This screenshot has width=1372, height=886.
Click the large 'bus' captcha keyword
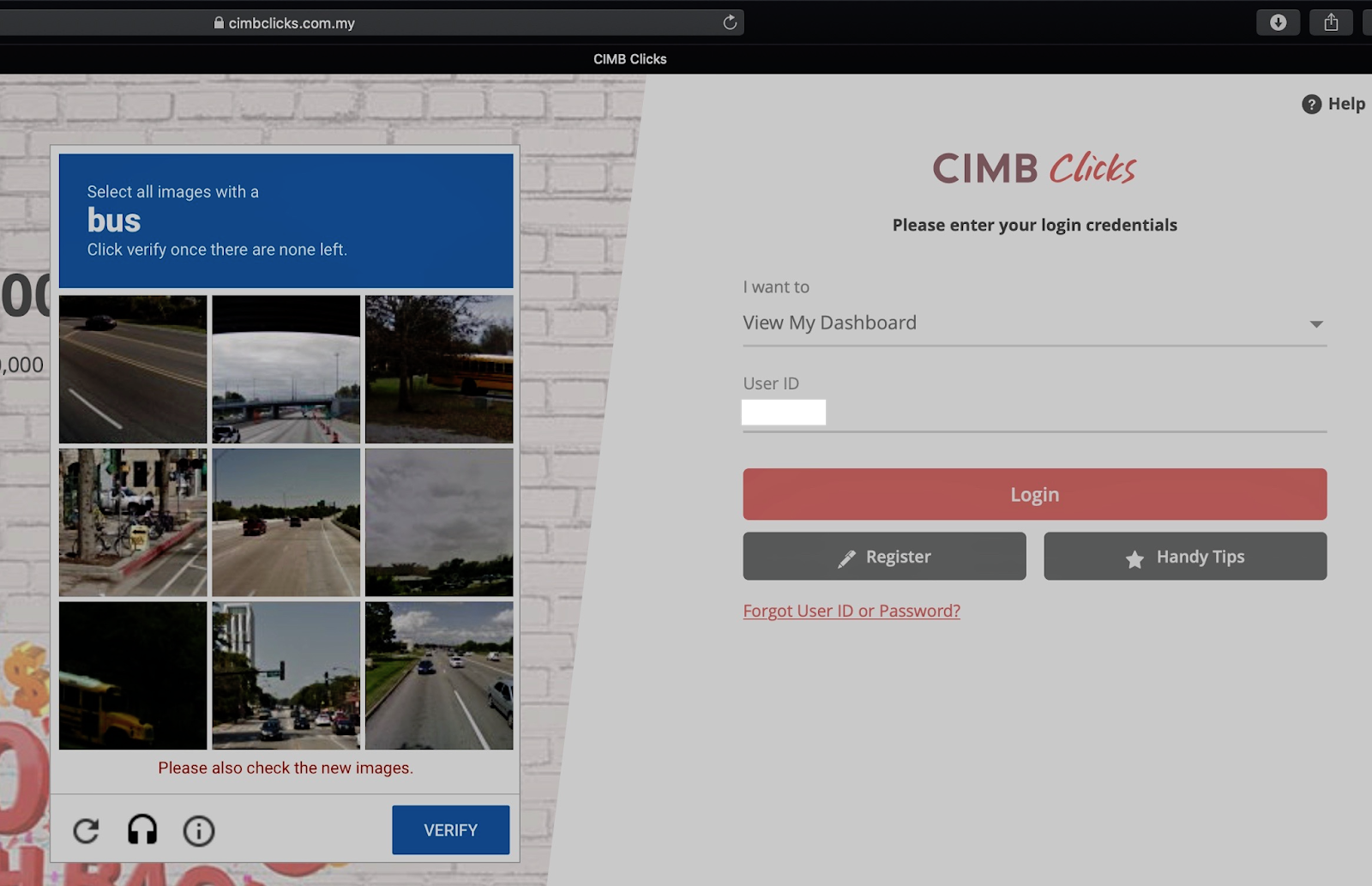coord(114,220)
